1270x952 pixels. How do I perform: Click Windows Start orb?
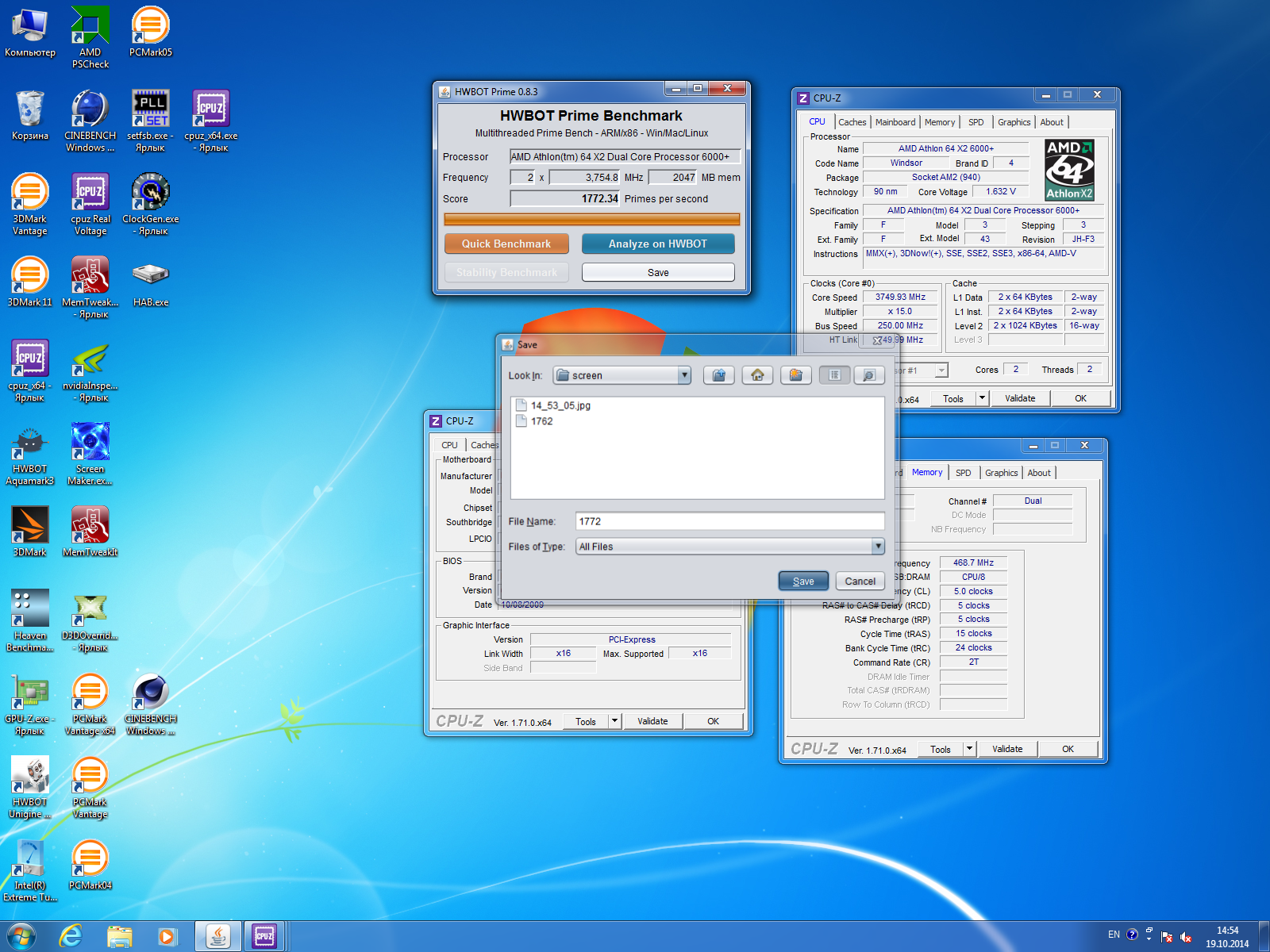click(21, 936)
